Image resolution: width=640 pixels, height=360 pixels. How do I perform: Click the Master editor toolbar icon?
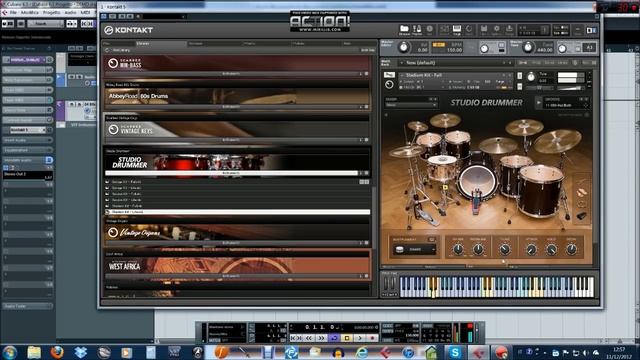tap(417, 29)
